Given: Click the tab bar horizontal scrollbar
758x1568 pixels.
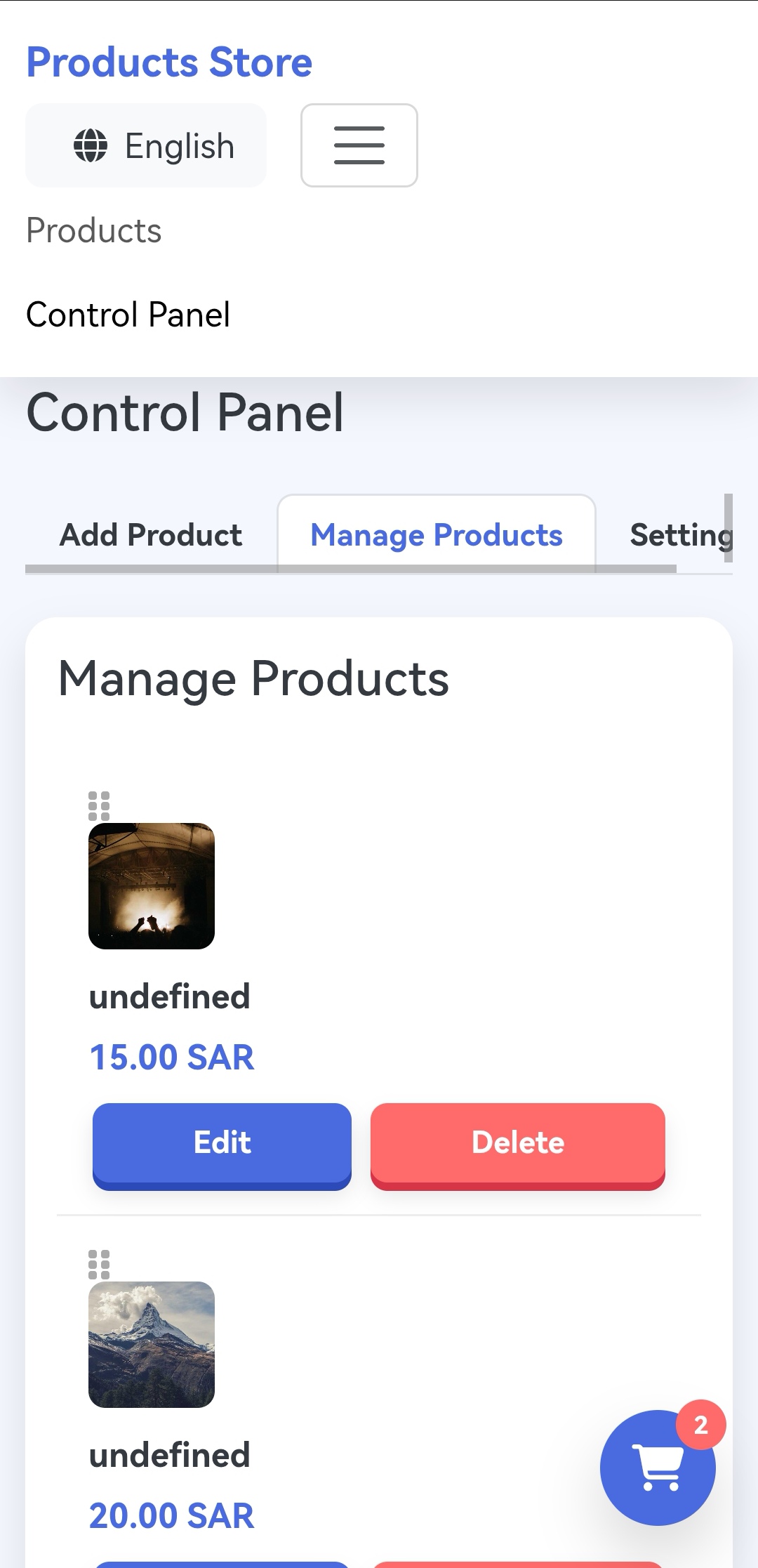Looking at the screenshot, I should pyautogui.click(x=351, y=569).
